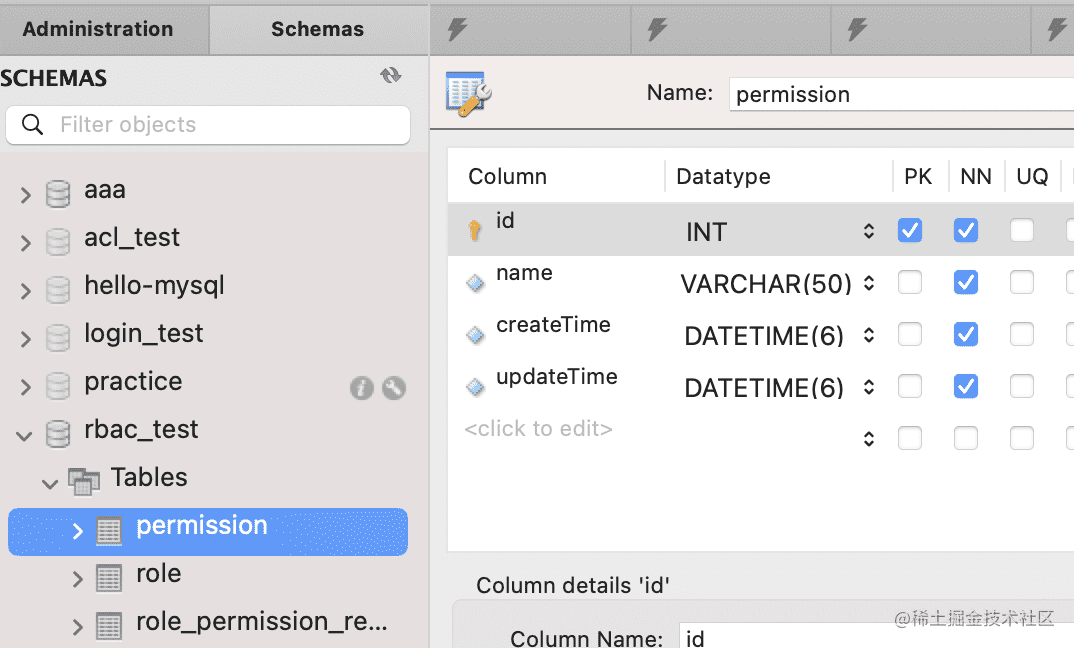Click the table editor icon beside Name

pyautogui.click(x=468, y=93)
